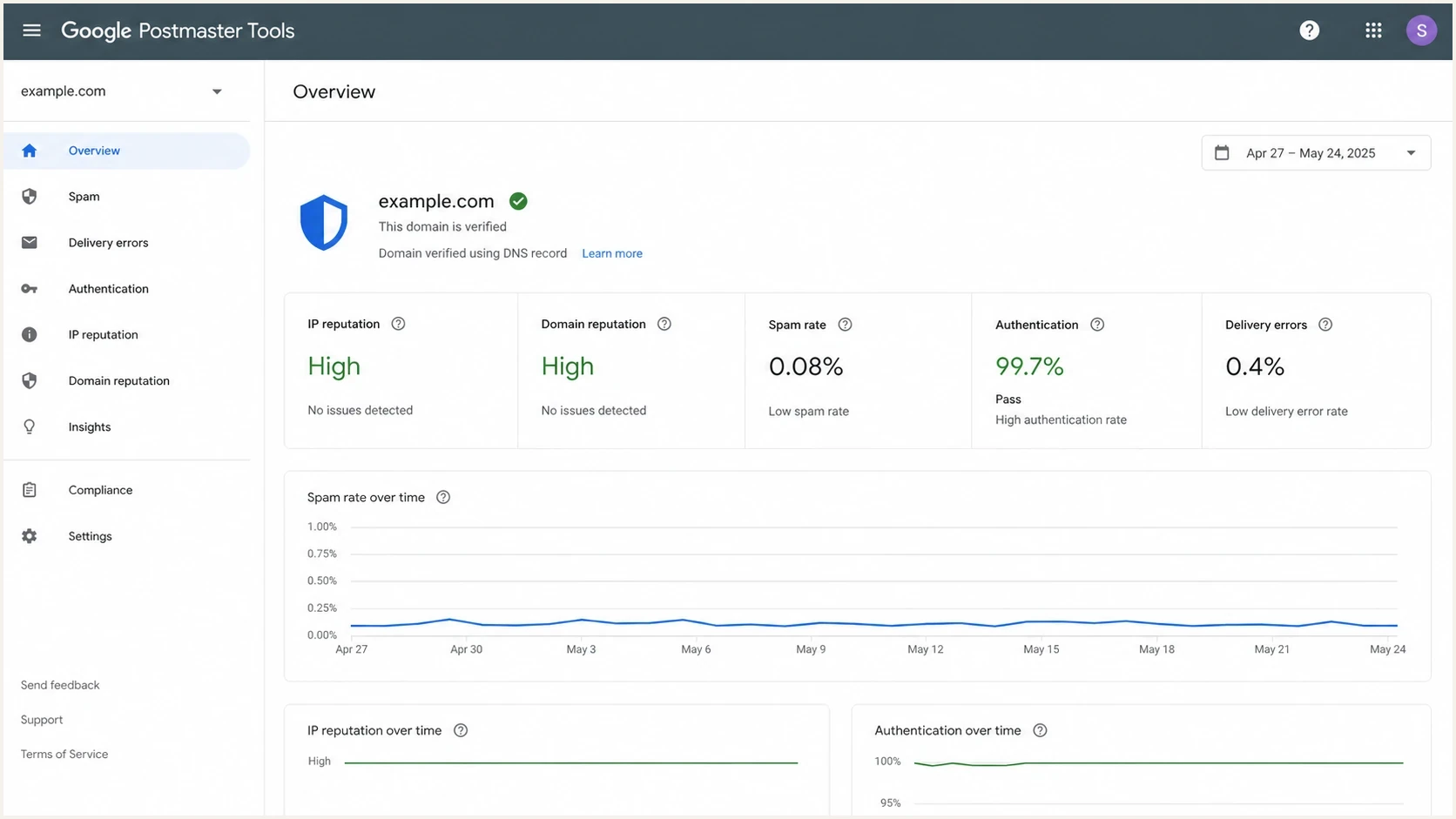1456x819 pixels.
Task: Click the Authentication over time chart line
Action: 1158,763
